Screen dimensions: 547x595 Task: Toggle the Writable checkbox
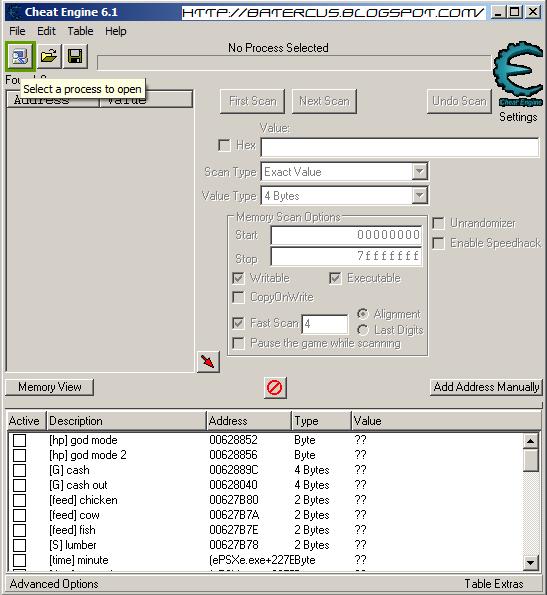click(x=238, y=278)
